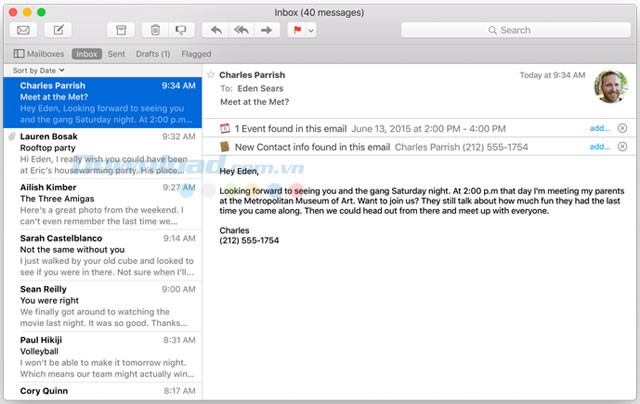Open the flag color dropdown arrow
The height and width of the screenshot is (404, 640).
[x=311, y=30]
